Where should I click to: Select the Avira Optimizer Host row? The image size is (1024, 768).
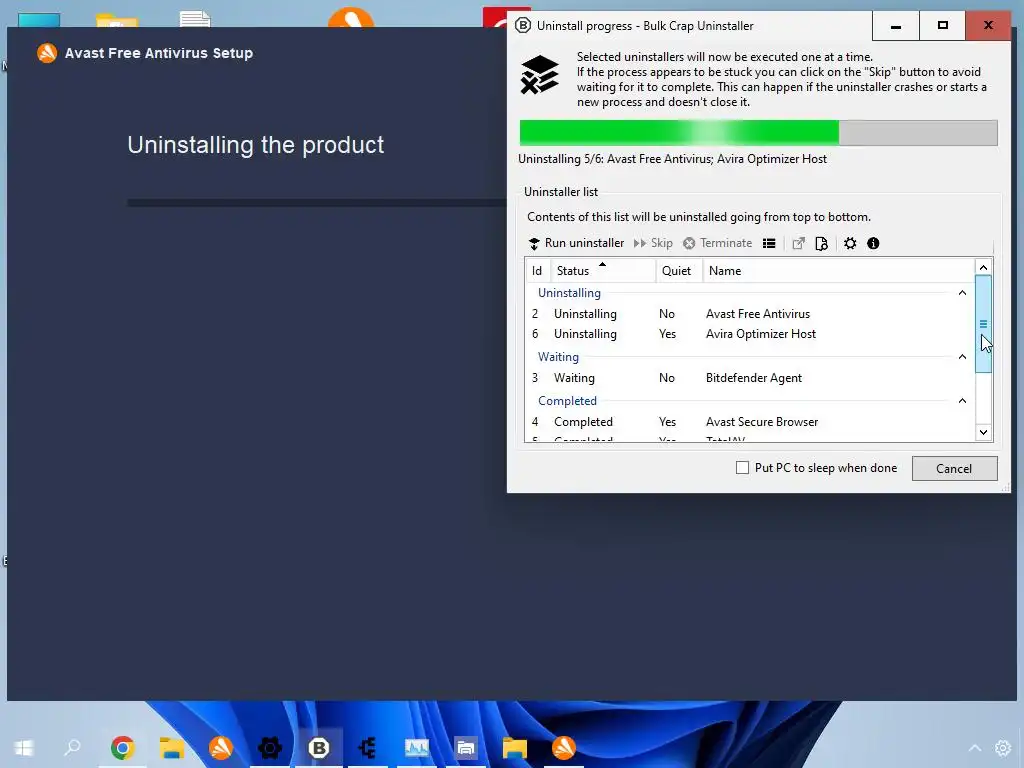(750, 334)
